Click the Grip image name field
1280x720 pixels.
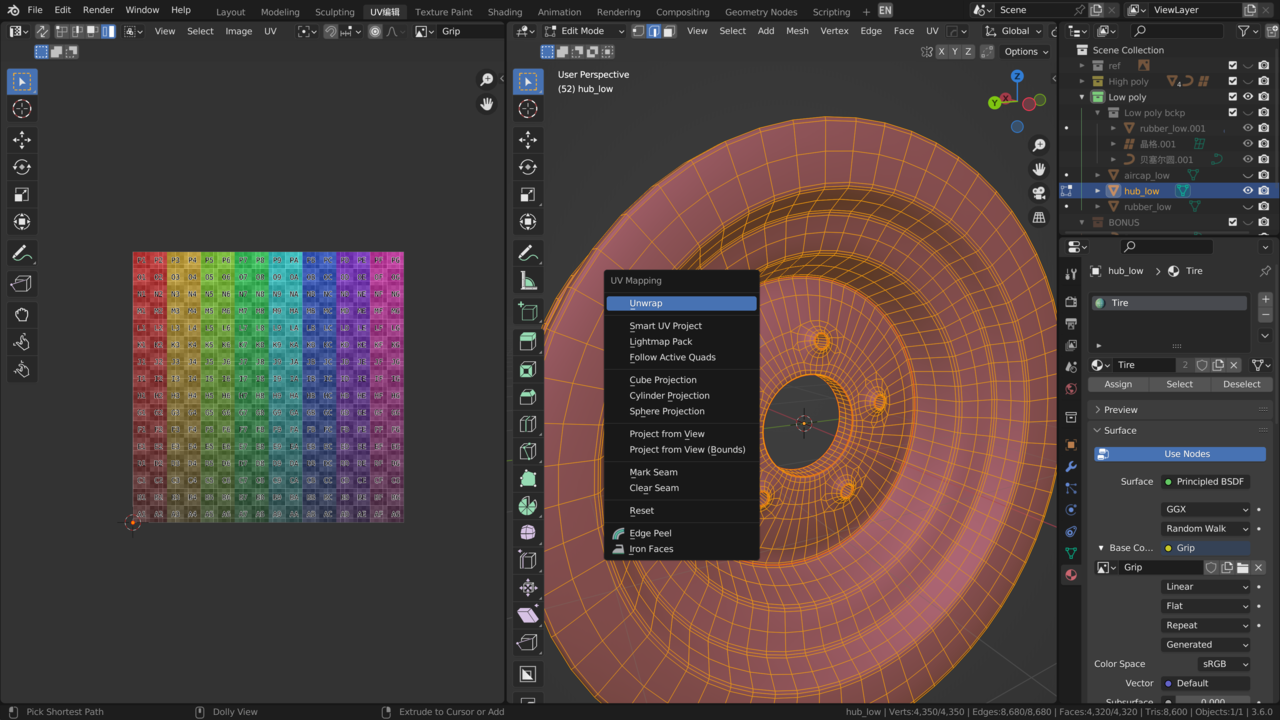point(1160,568)
